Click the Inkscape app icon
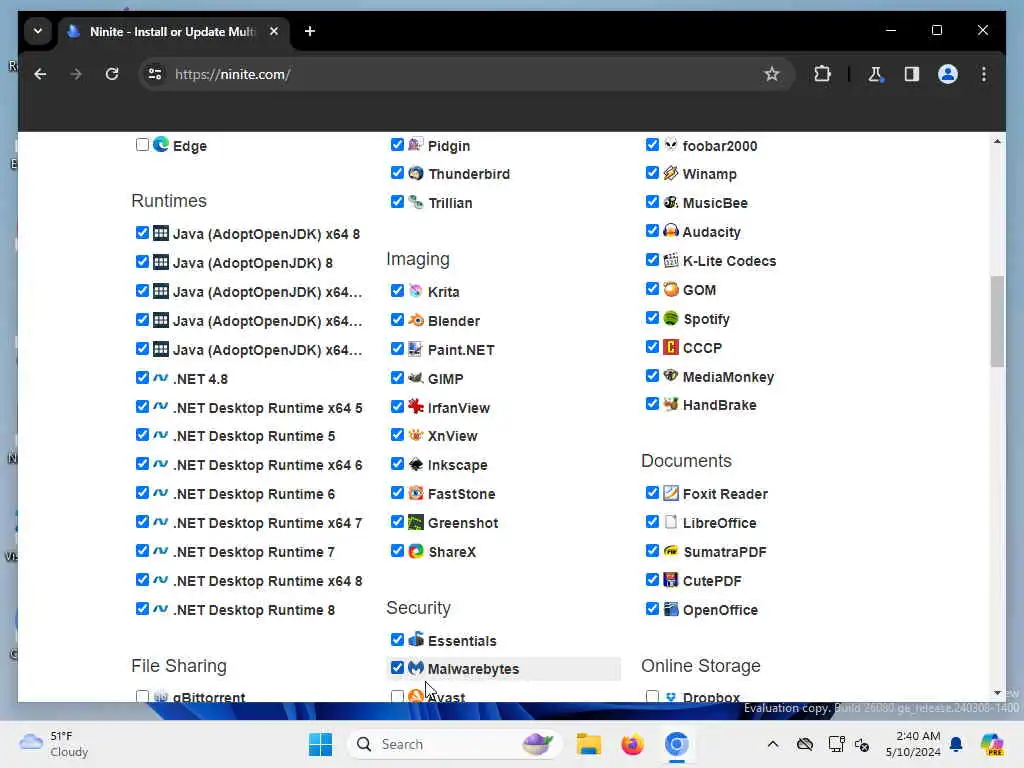Screen dimensions: 1024x768 [x=416, y=464]
